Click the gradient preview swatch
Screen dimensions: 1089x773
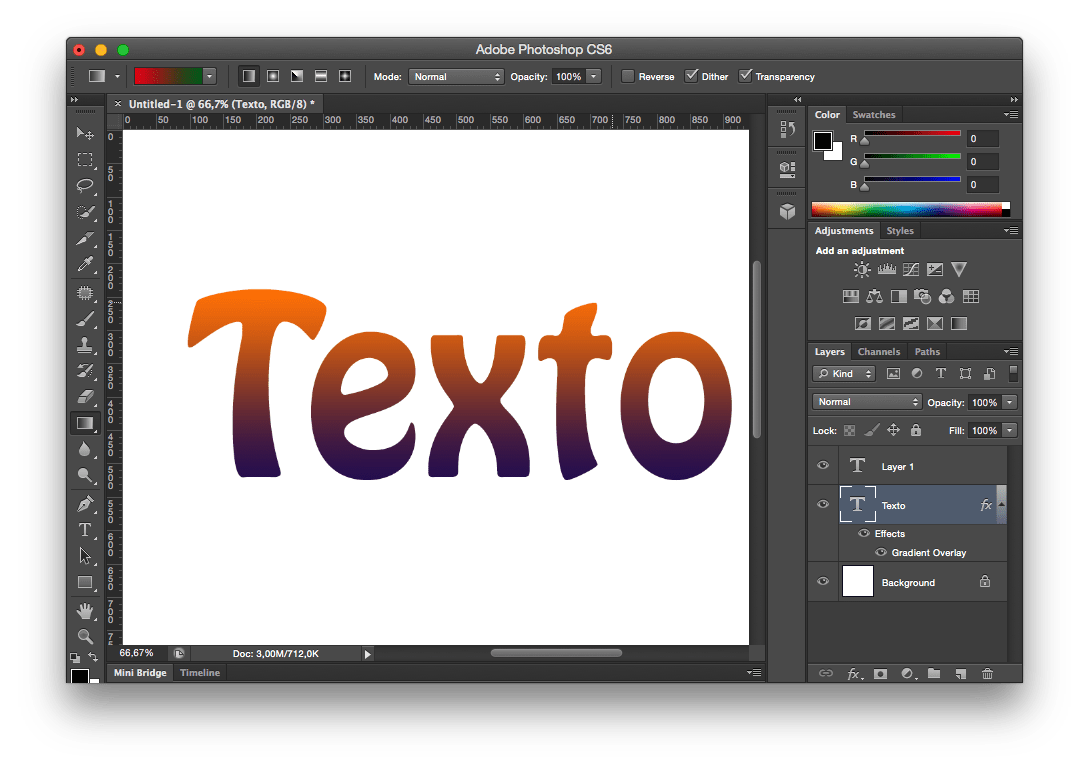[x=168, y=76]
